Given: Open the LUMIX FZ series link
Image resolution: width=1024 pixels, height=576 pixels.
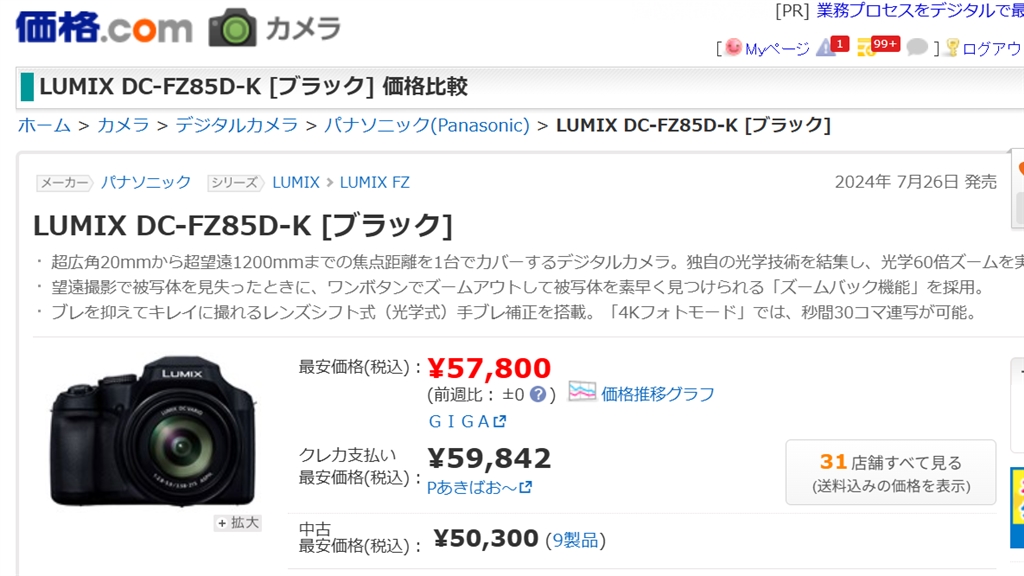Looking at the screenshot, I should coord(375,182).
